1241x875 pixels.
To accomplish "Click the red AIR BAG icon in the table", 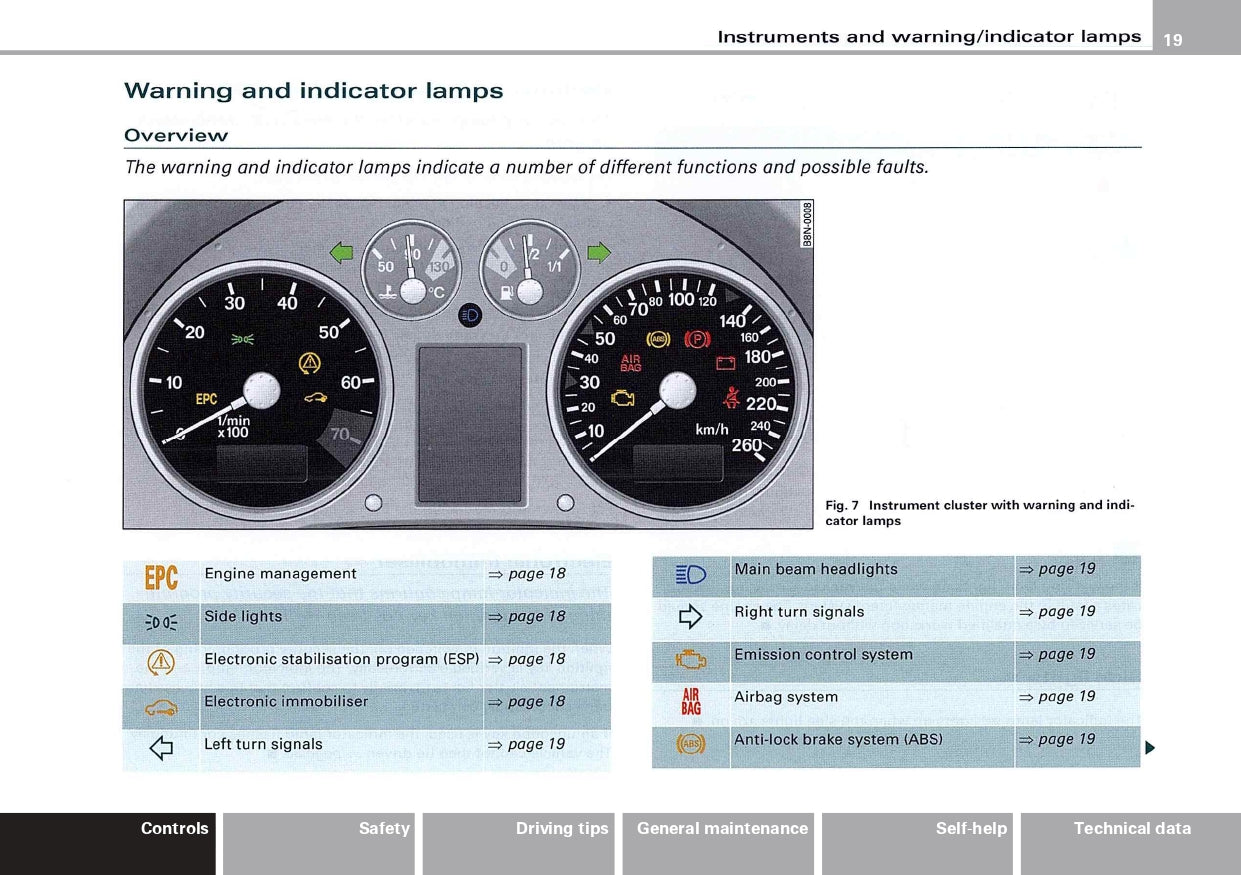I will point(691,701).
